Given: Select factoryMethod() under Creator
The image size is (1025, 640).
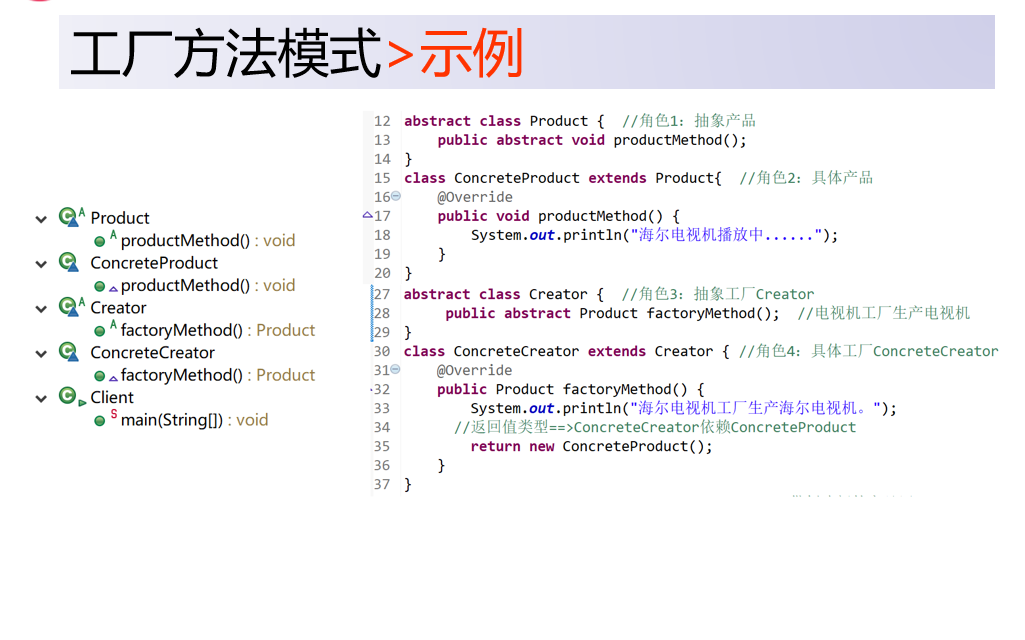Looking at the screenshot, I should point(218,330).
